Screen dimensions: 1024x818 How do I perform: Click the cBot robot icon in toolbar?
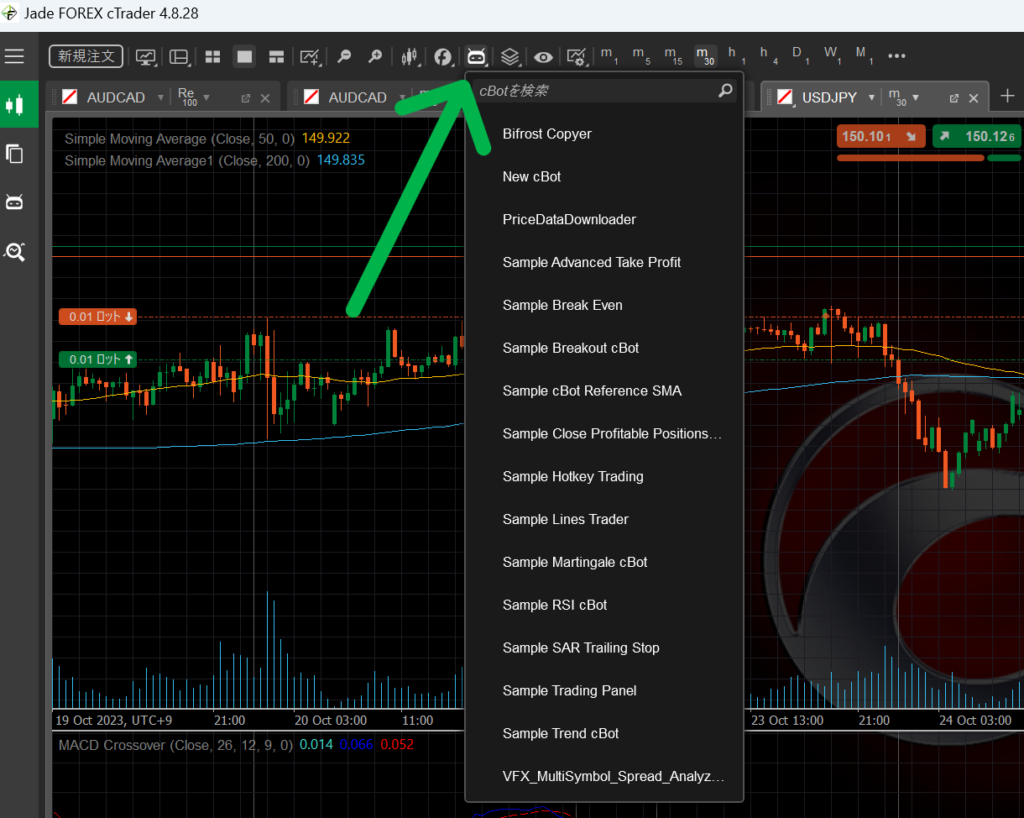(476, 57)
